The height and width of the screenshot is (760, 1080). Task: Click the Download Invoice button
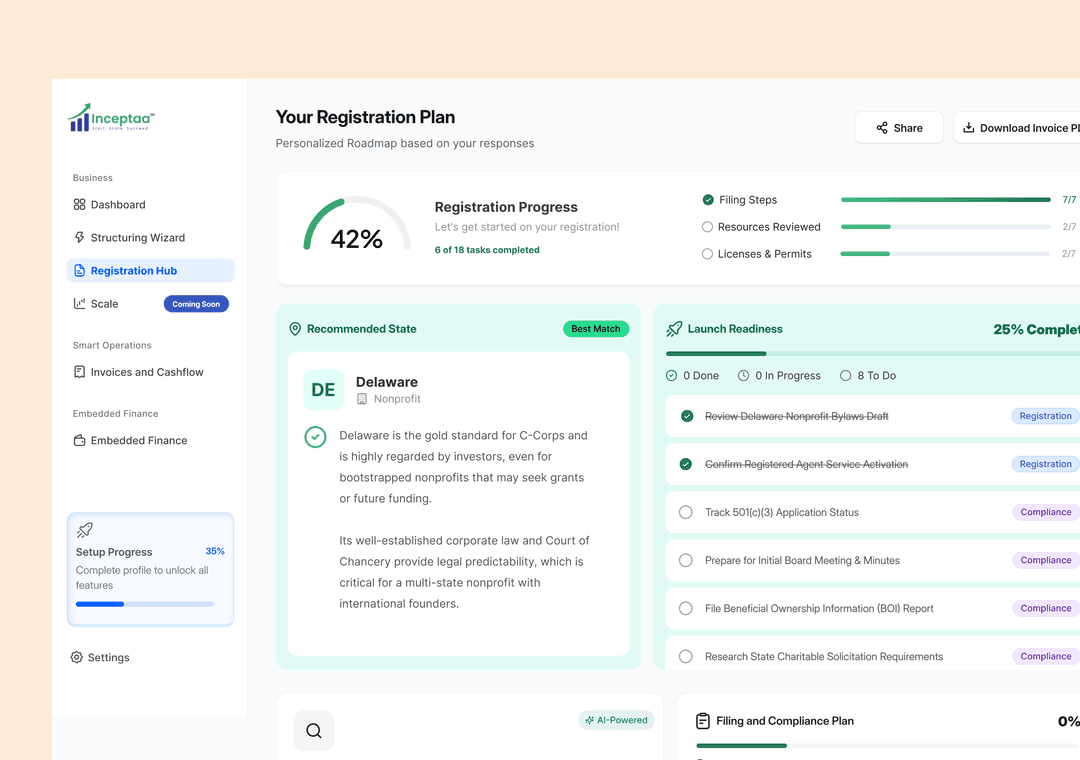tap(1017, 128)
